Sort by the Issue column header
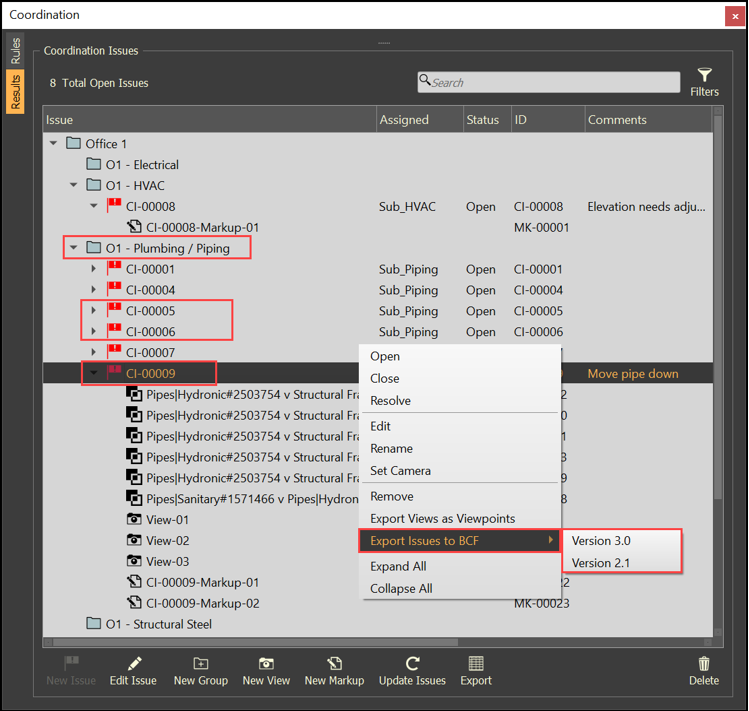This screenshot has width=749, height=711. point(209,119)
